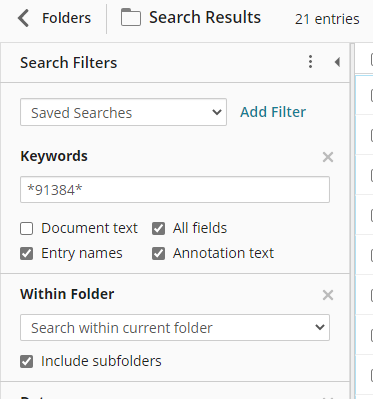
Task: Click the vertical pane splitter bar
Action: (352, 221)
